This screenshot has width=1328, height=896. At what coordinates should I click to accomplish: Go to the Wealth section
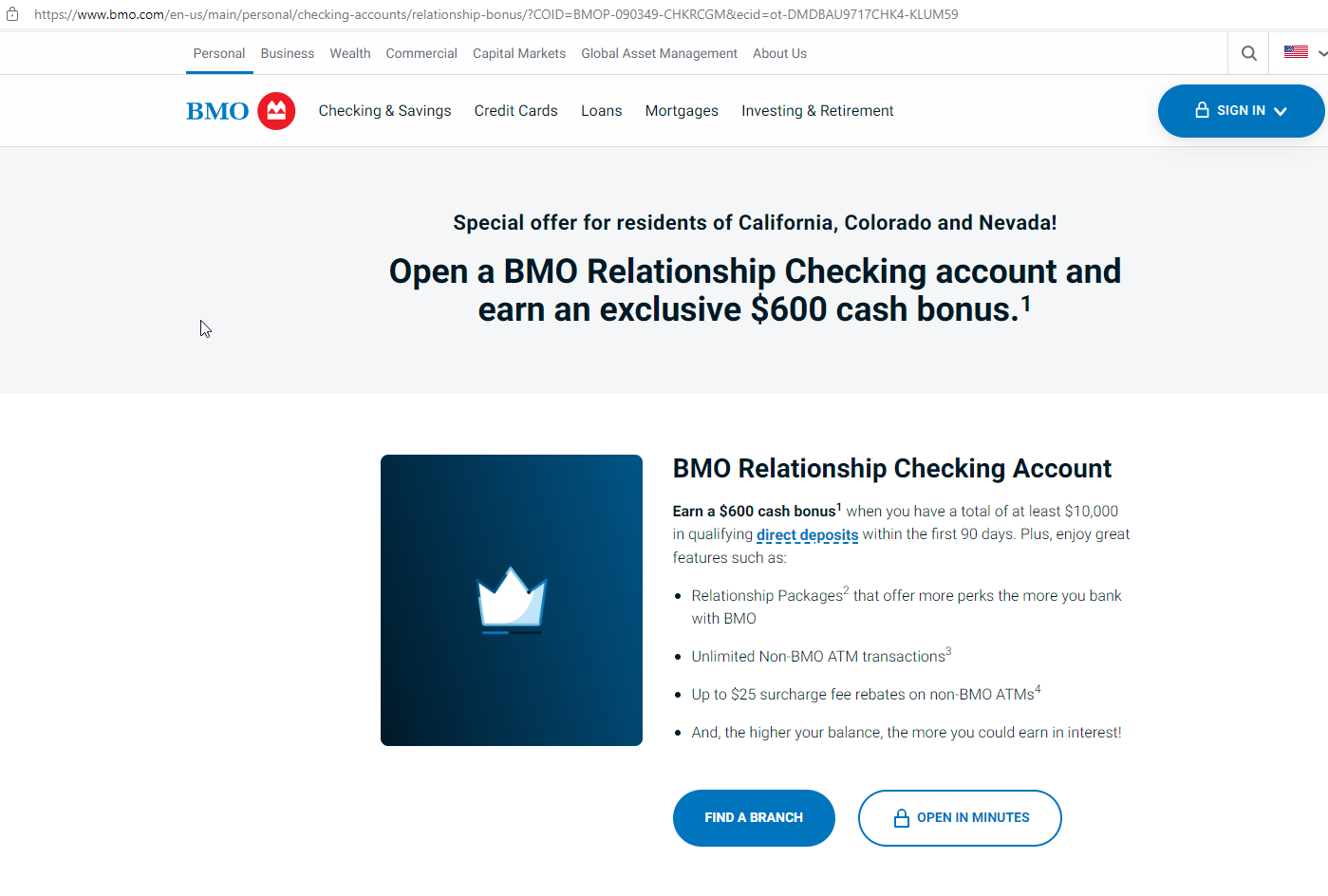point(349,53)
